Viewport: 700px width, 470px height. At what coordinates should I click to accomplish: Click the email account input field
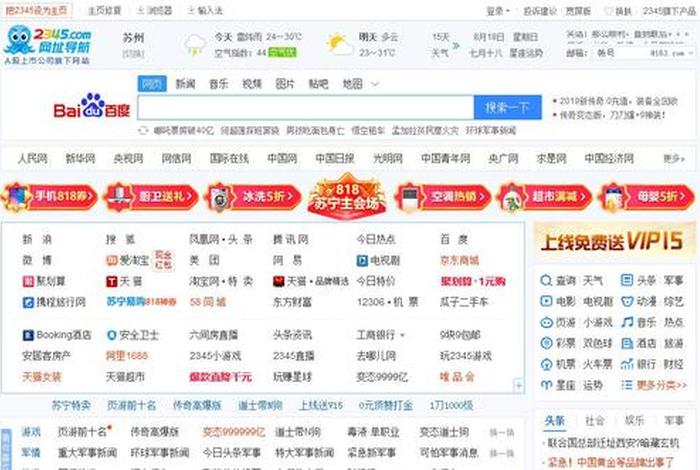coord(621,53)
